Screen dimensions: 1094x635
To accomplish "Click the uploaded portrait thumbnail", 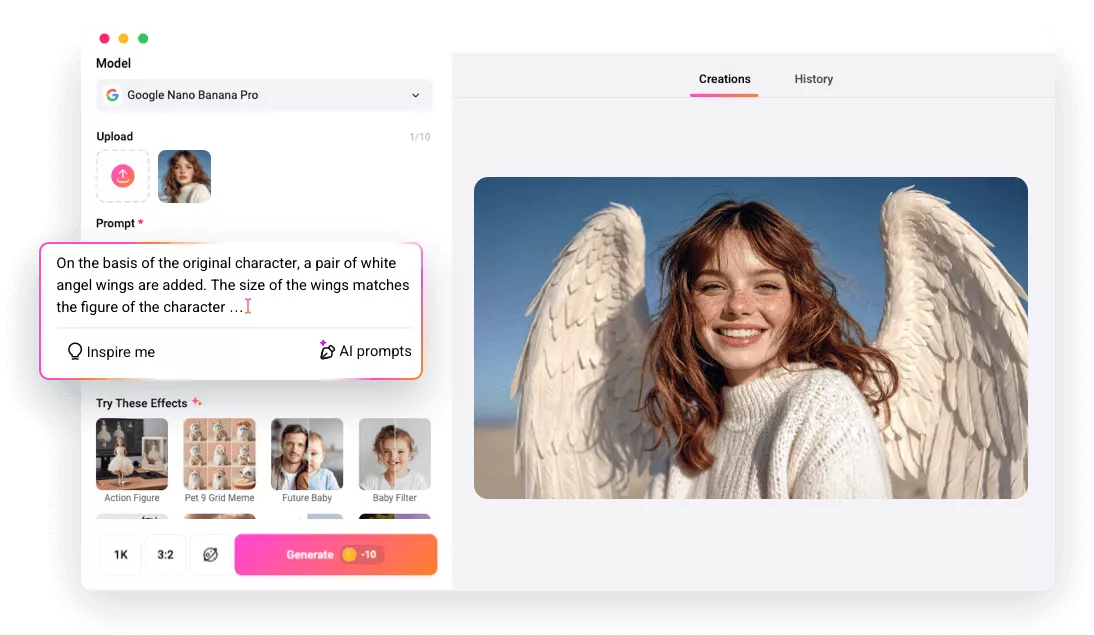I will pyautogui.click(x=184, y=177).
